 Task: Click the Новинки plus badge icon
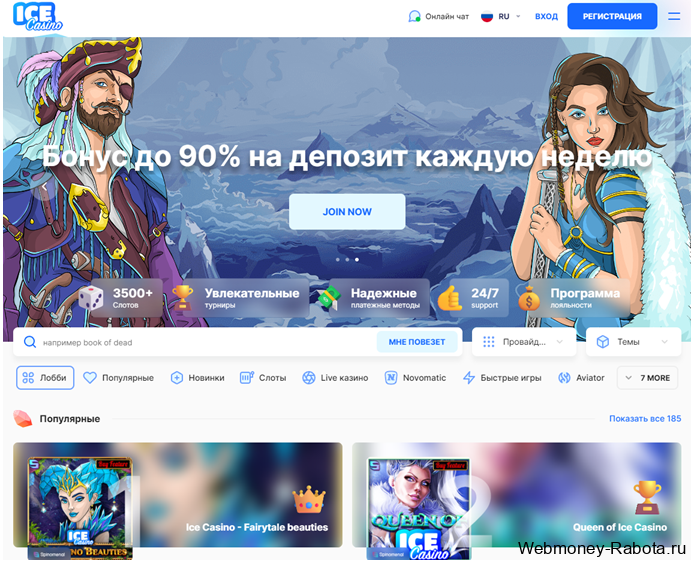click(176, 377)
